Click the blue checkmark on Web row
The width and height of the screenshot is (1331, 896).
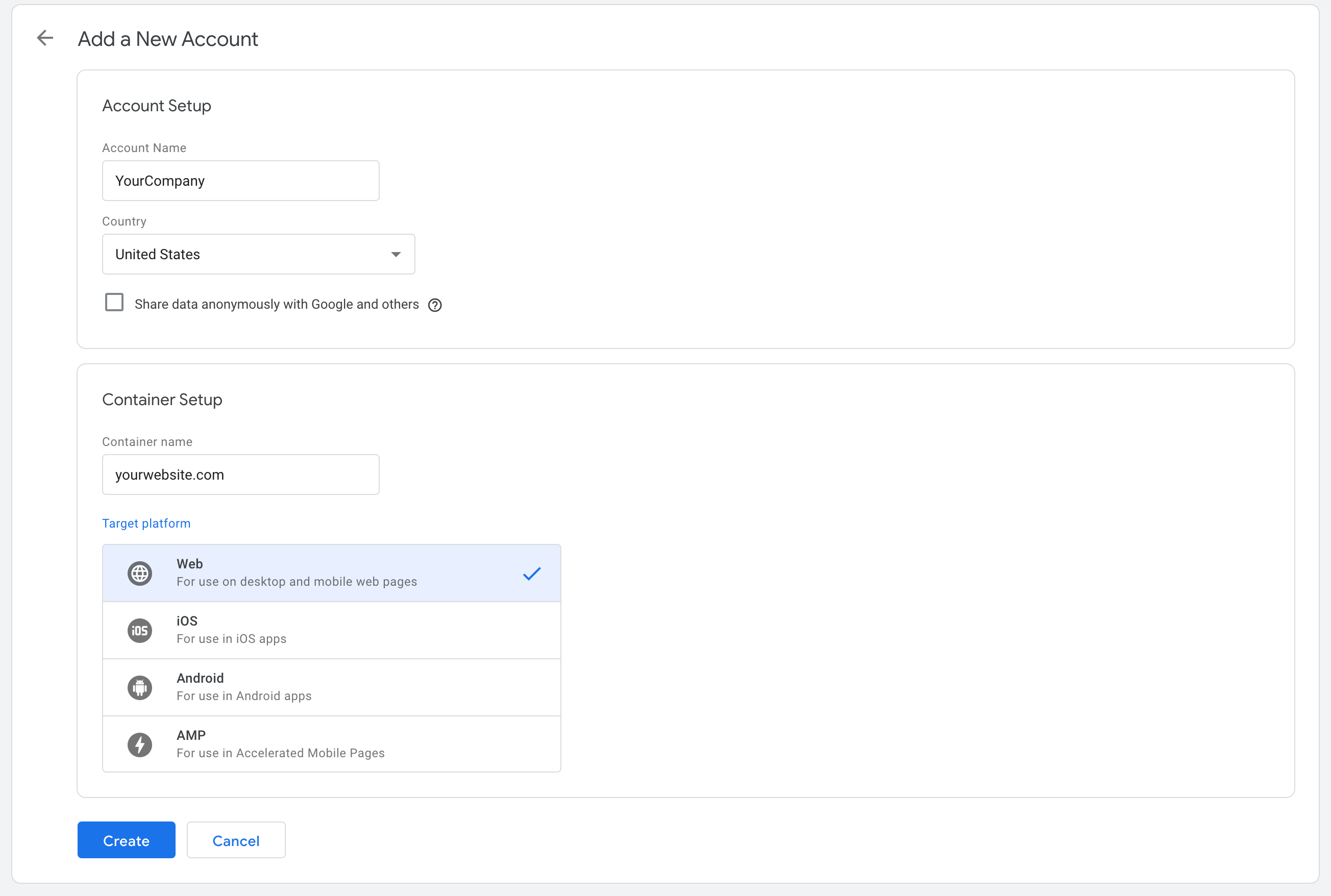pyautogui.click(x=531, y=573)
